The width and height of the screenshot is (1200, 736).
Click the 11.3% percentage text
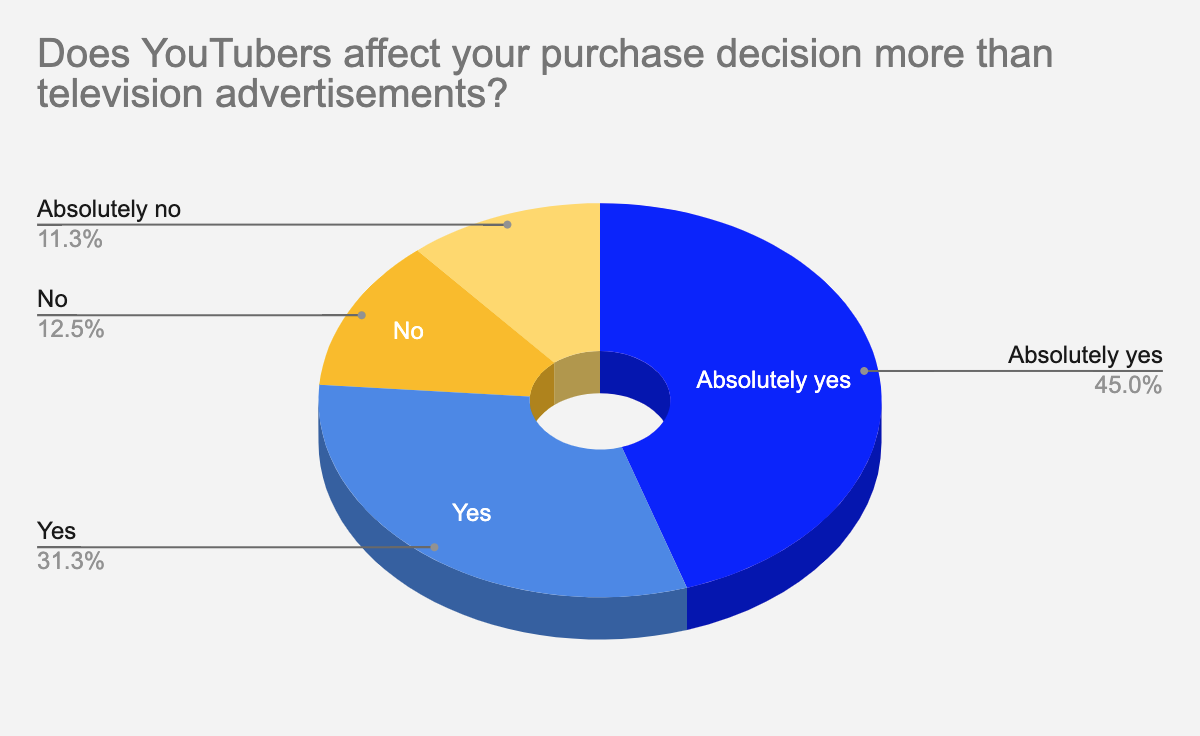click(x=70, y=239)
